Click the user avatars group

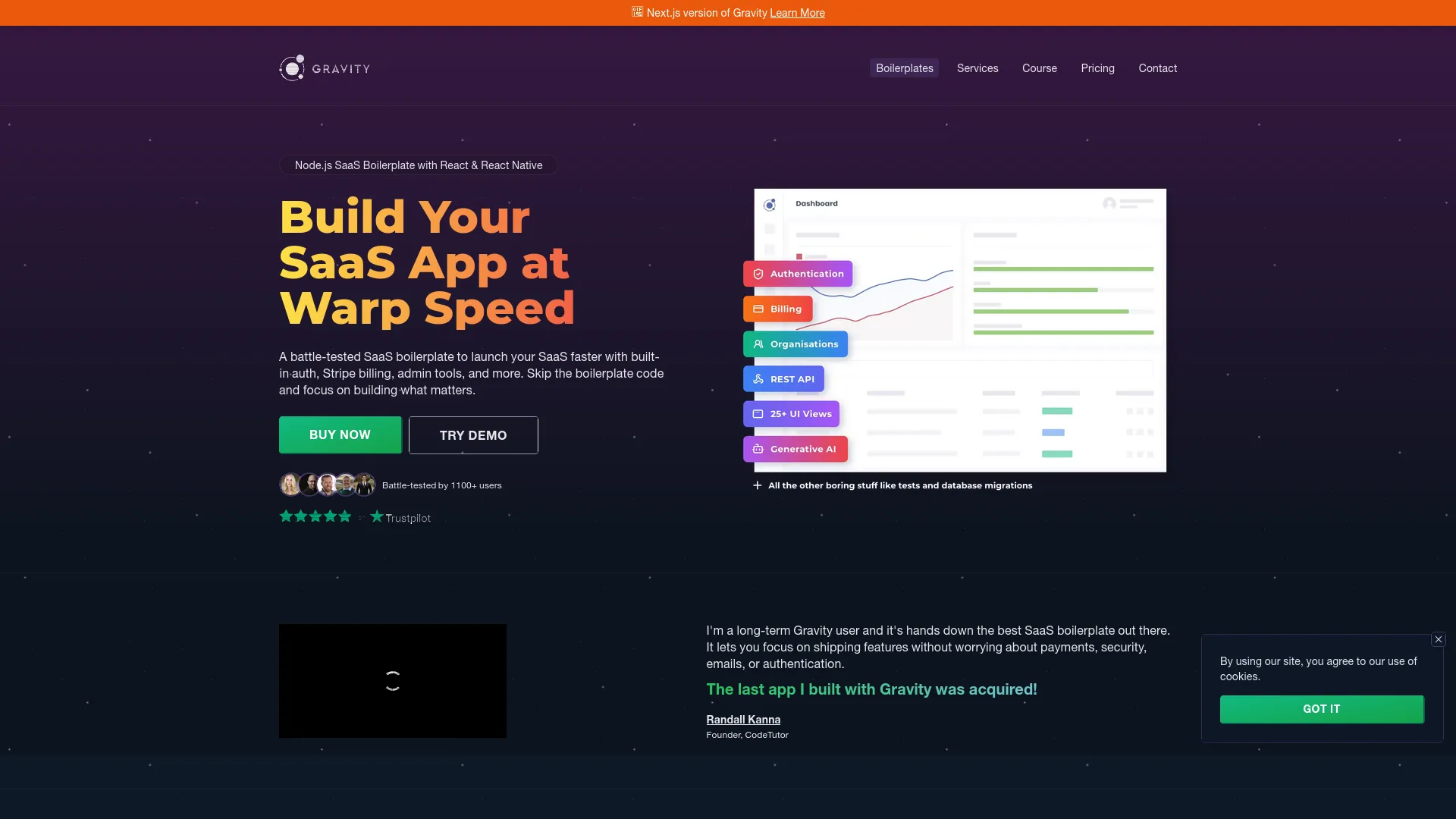(327, 485)
